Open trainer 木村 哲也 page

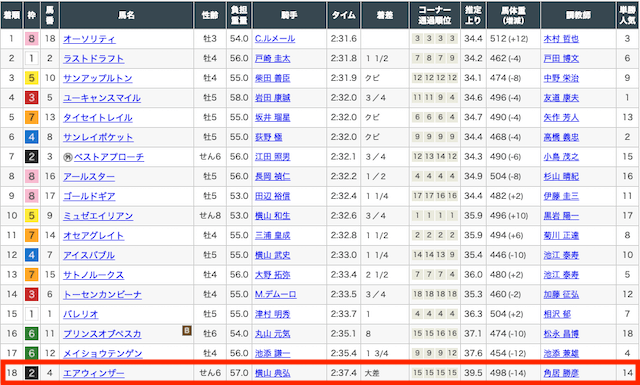click(x=561, y=39)
